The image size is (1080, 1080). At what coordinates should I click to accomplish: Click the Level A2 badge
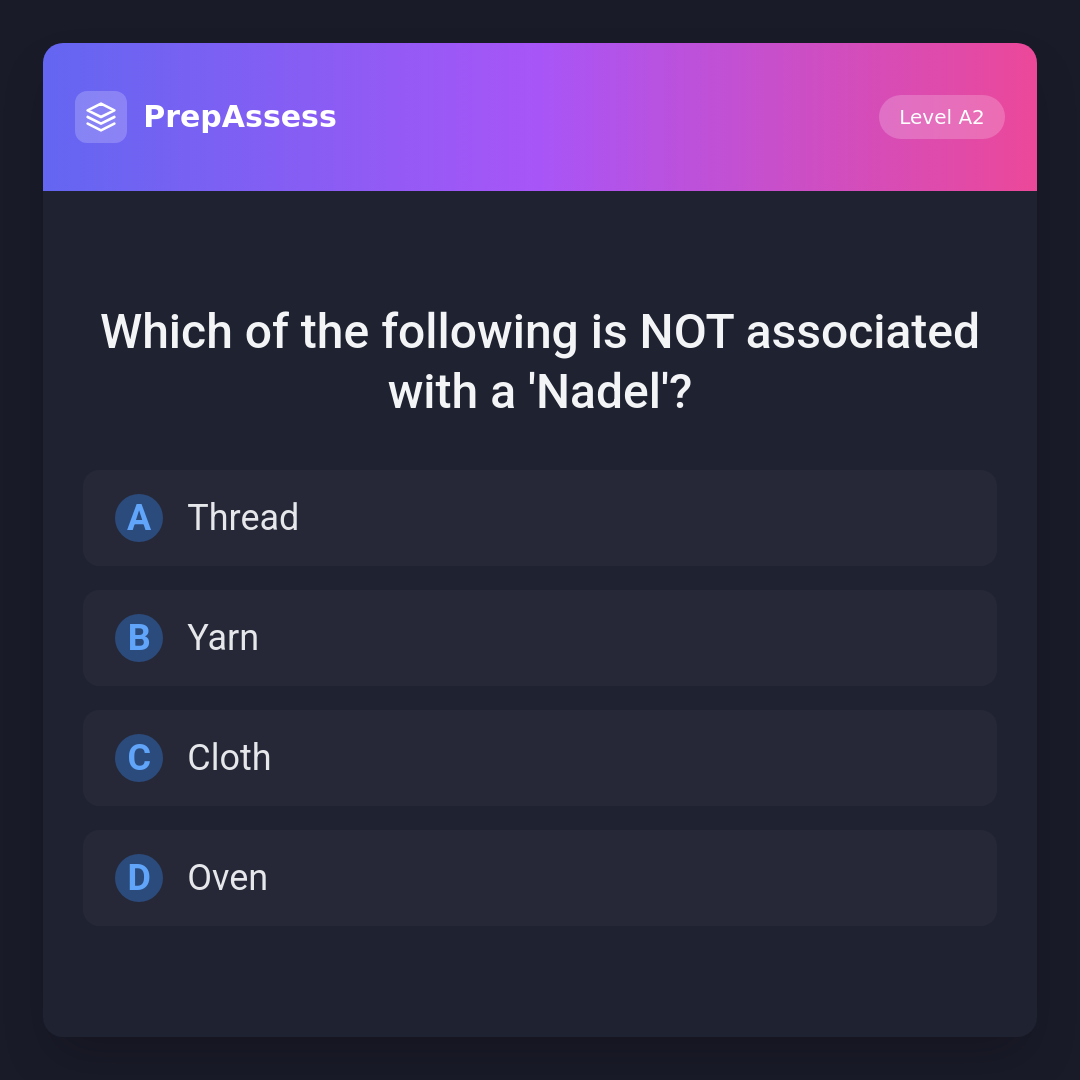click(941, 117)
